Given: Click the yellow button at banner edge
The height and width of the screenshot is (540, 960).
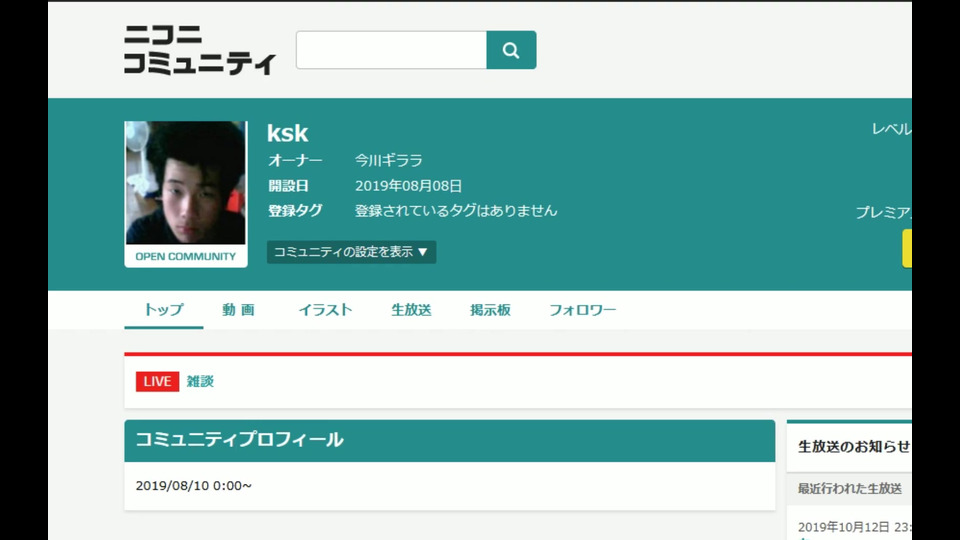Looking at the screenshot, I should click(x=907, y=249).
